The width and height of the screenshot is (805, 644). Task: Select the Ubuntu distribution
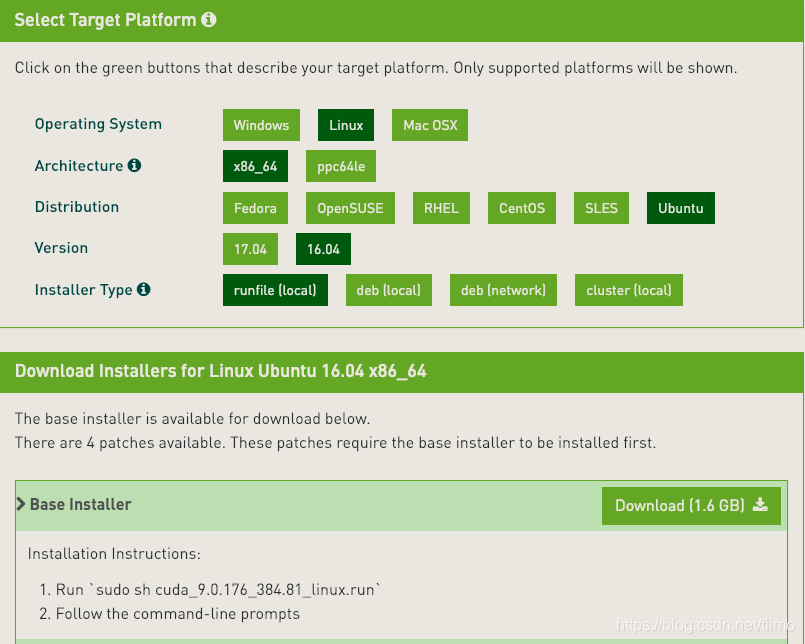click(681, 208)
